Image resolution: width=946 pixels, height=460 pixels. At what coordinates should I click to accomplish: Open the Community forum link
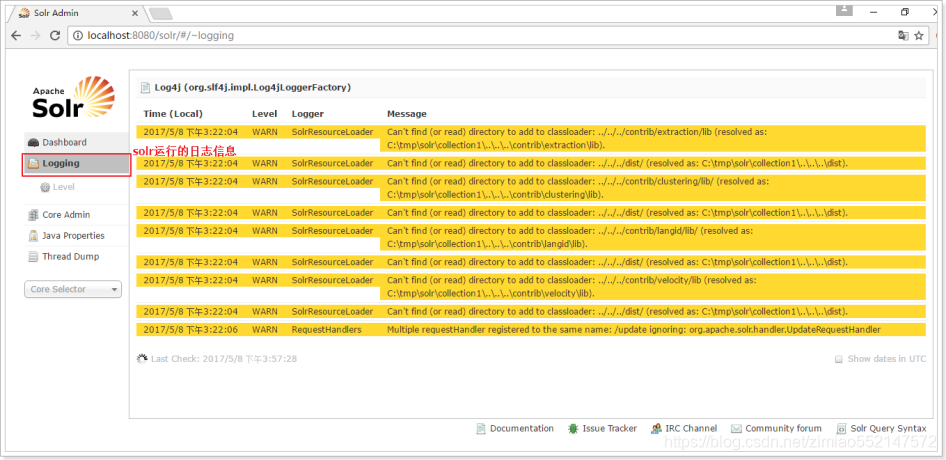point(784,429)
